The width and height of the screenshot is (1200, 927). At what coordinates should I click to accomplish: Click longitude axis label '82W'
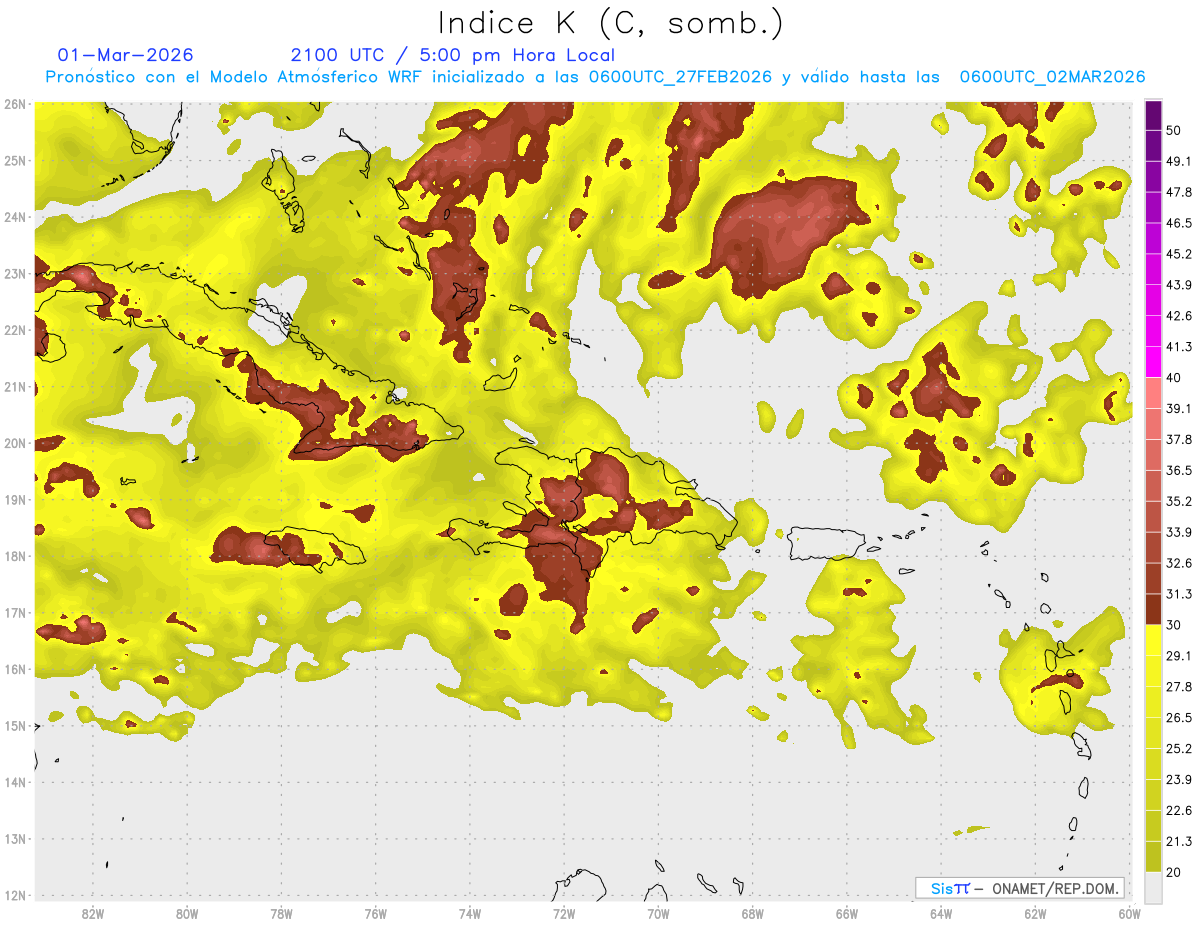pos(92,914)
